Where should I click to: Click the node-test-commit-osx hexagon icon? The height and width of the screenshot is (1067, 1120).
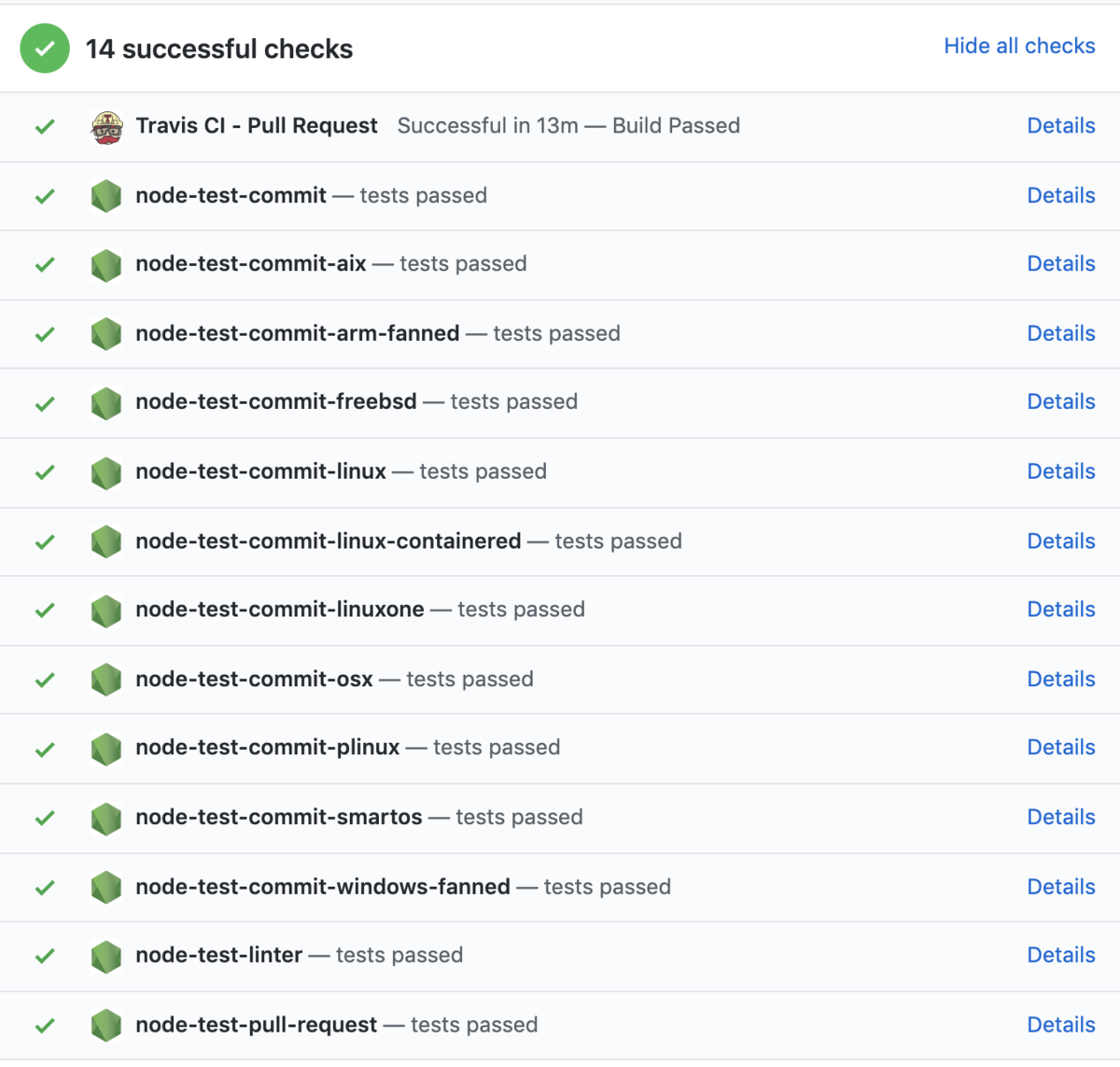pyautogui.click(x=106, y=680)
